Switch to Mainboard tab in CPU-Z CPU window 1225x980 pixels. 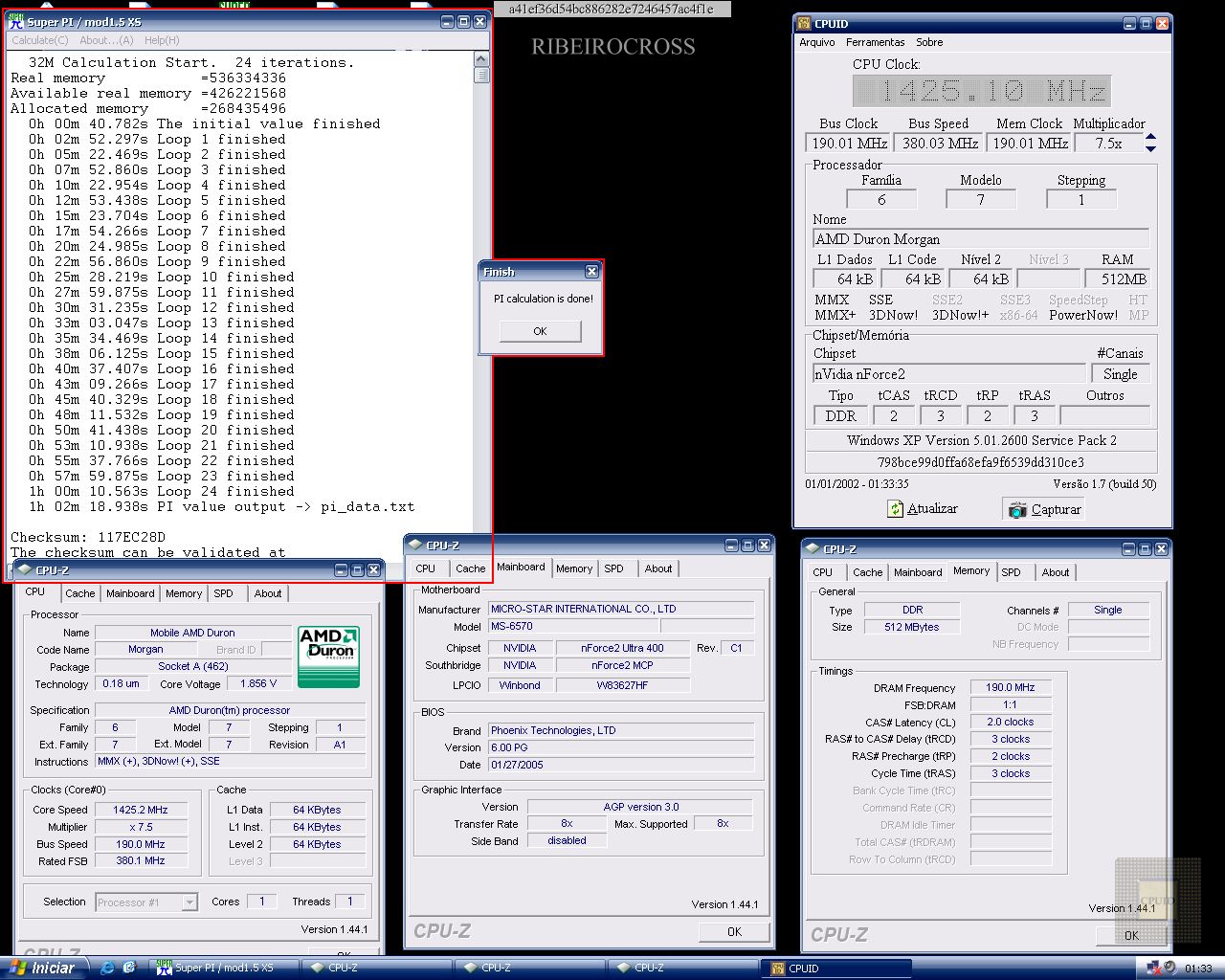coord(130,593)
